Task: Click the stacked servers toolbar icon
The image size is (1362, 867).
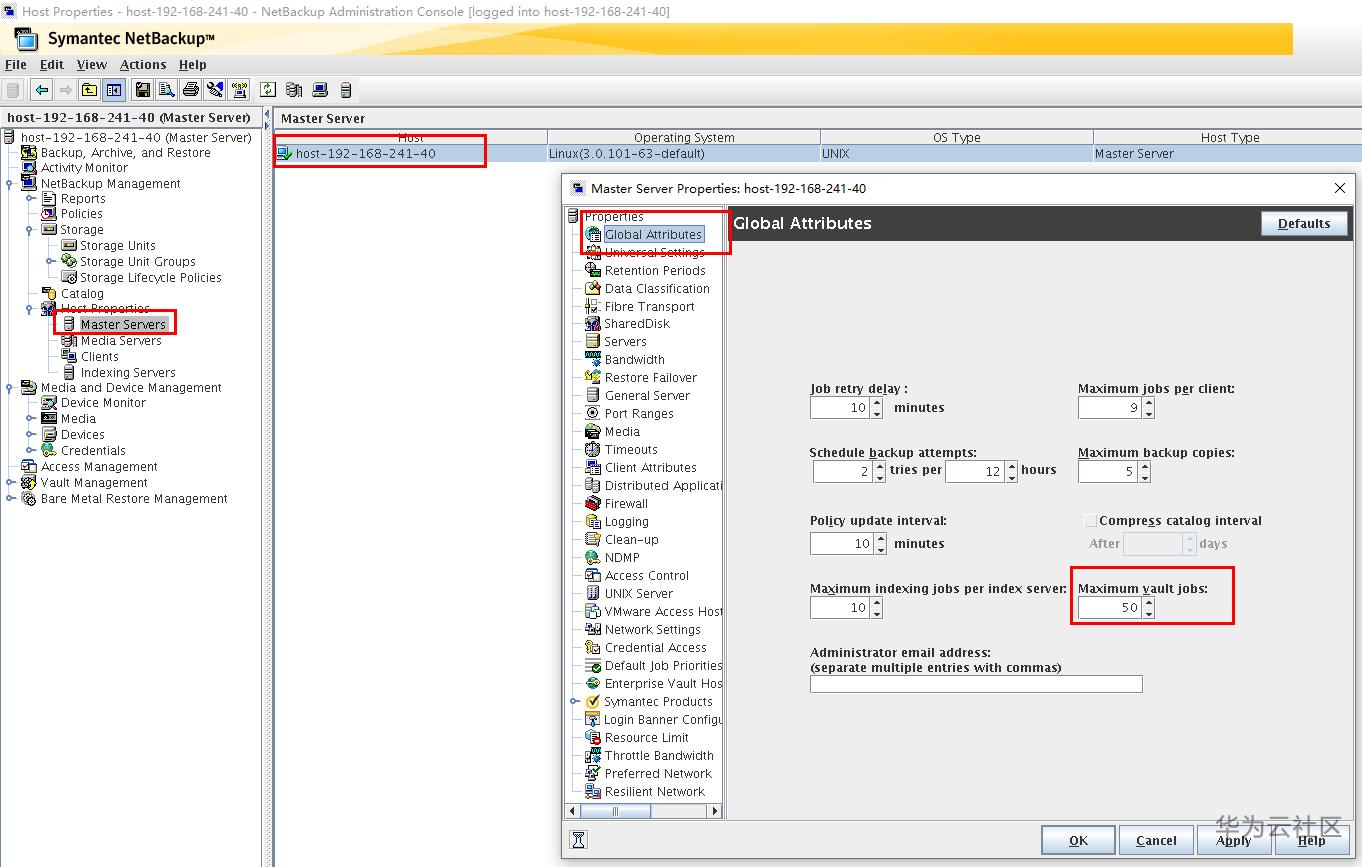Action: (x=294, y=90)
